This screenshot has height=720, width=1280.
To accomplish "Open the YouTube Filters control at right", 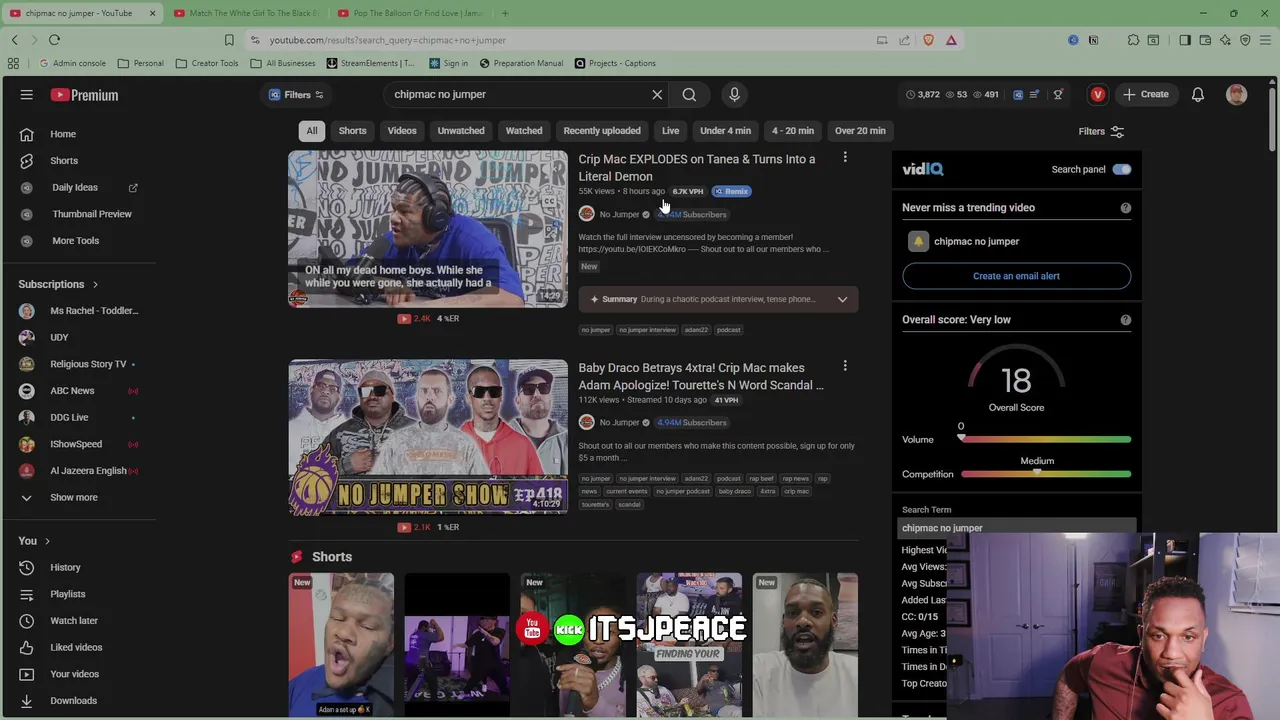I will point(1101,131).
